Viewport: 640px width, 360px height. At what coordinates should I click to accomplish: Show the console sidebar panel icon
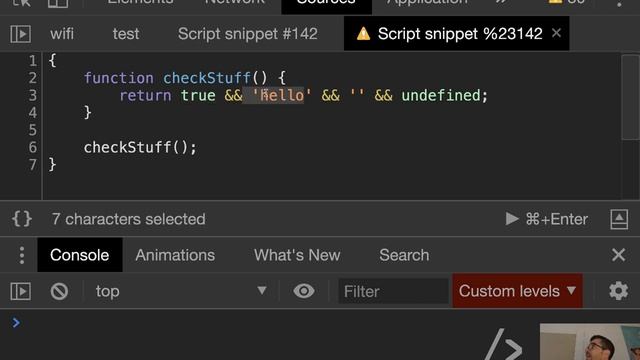coord(20,291)
